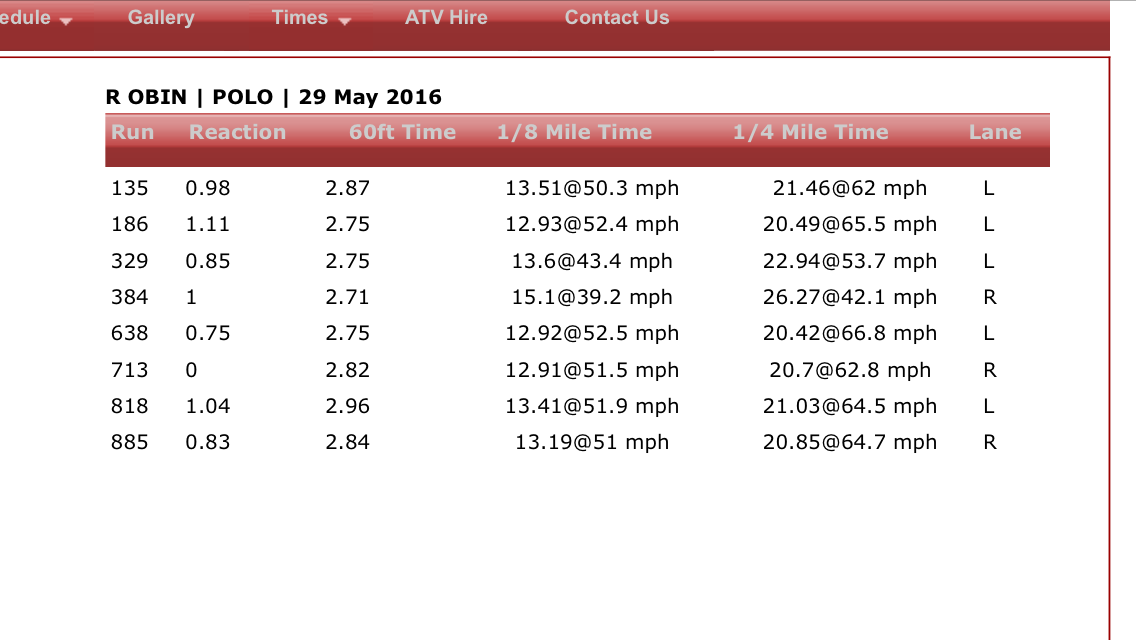Click 1/8 mile time 13.6@43.4 mph

(592, 261)
